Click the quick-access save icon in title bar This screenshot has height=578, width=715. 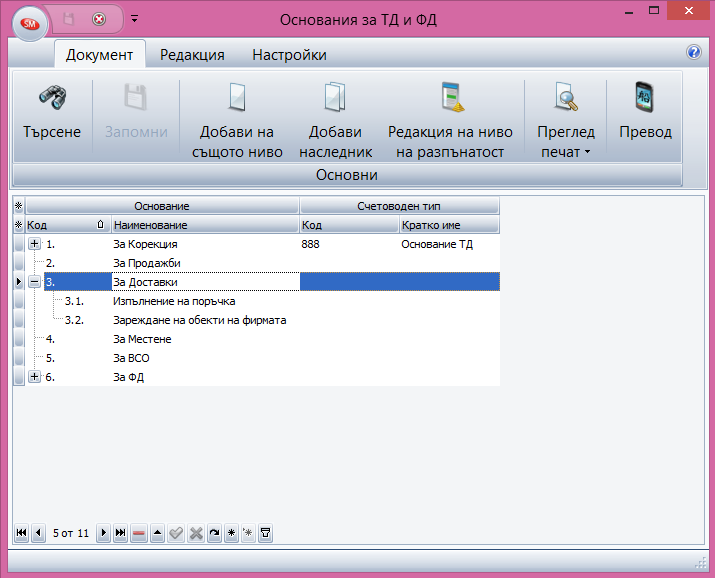pos(68,19)
